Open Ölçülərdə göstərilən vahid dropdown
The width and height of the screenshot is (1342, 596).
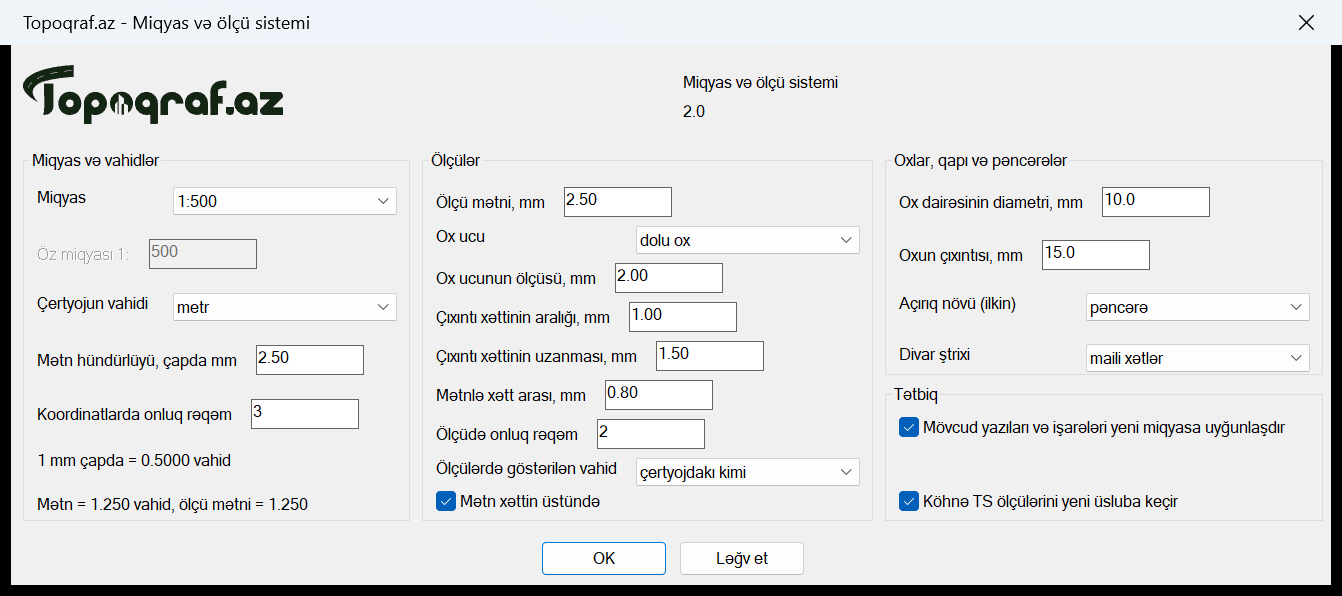point(748,472)
